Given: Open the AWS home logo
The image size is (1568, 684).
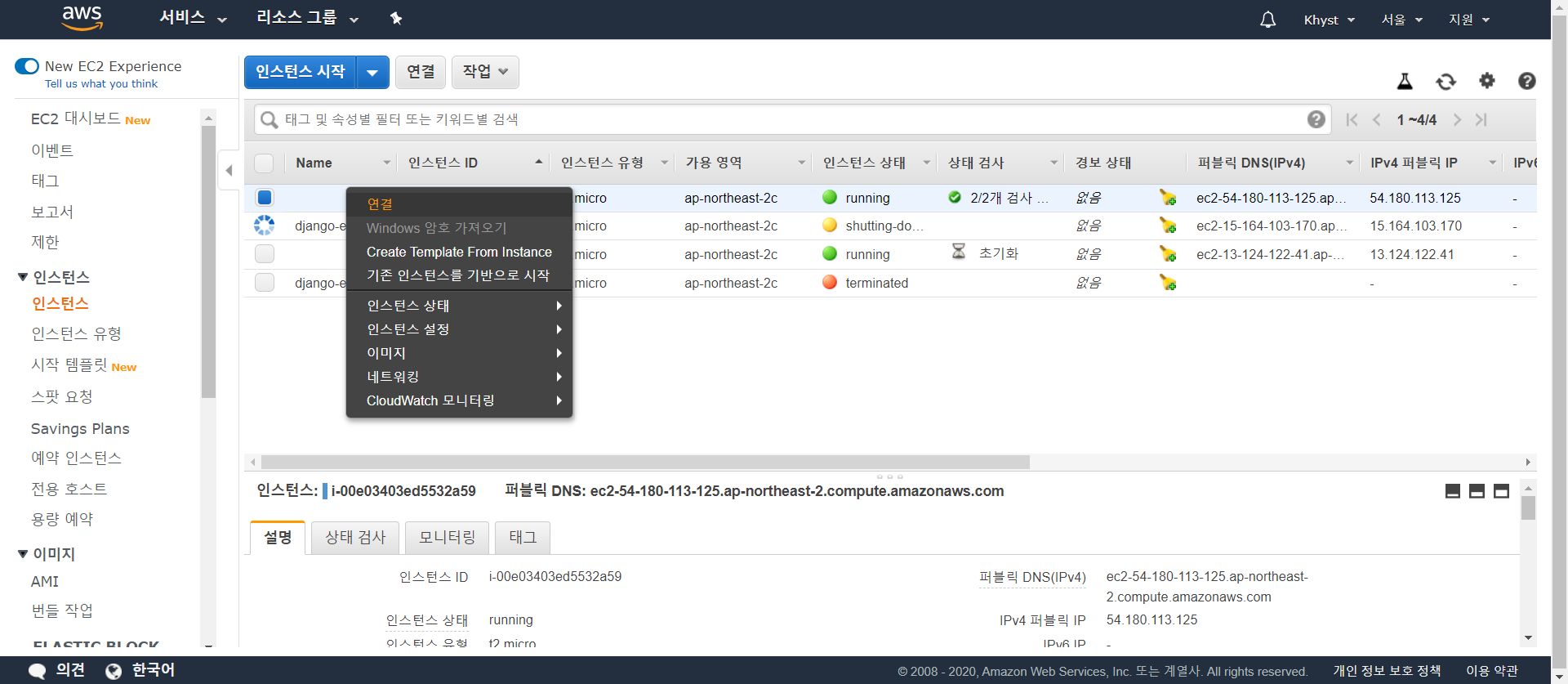Looking at the screenshot, I should 82,18.
